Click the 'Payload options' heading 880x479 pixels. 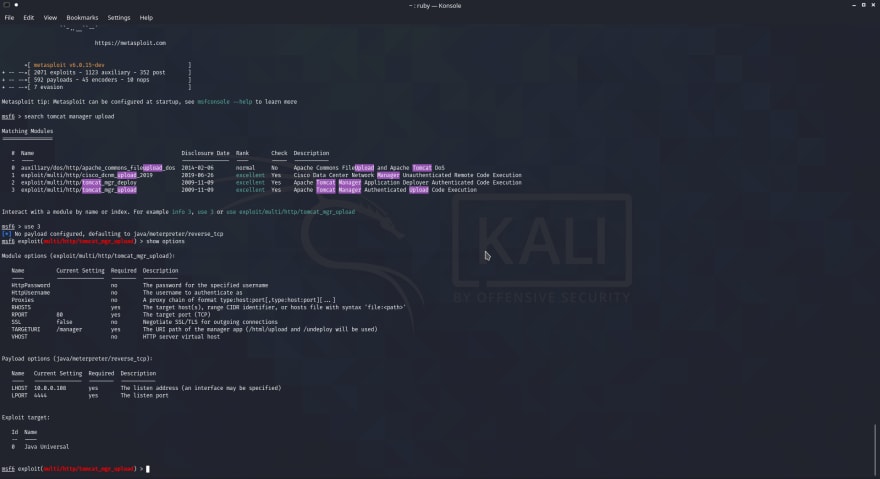(x=77, y=358)
